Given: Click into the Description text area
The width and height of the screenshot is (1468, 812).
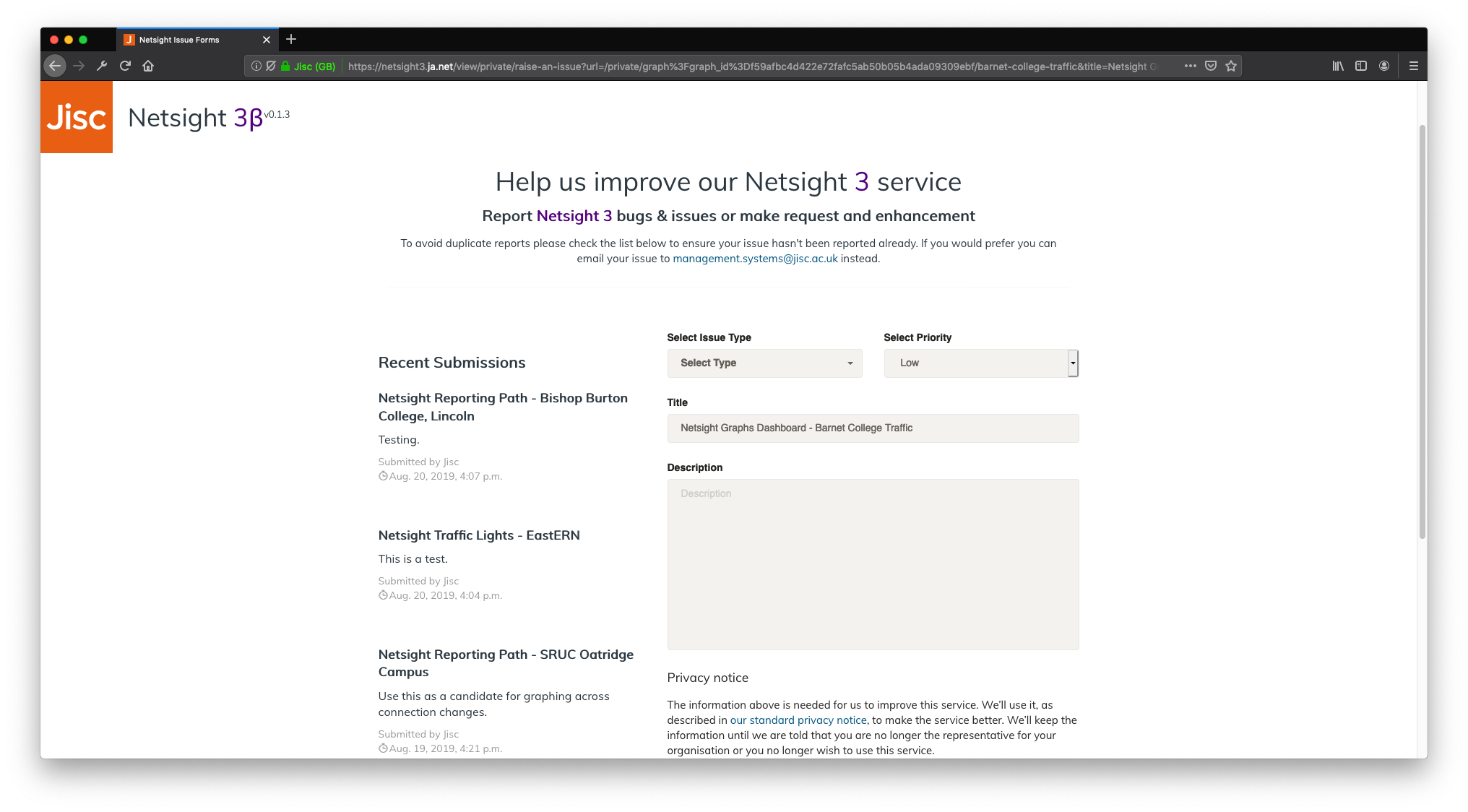Looking at the screenshot, I should click(873, 564).
